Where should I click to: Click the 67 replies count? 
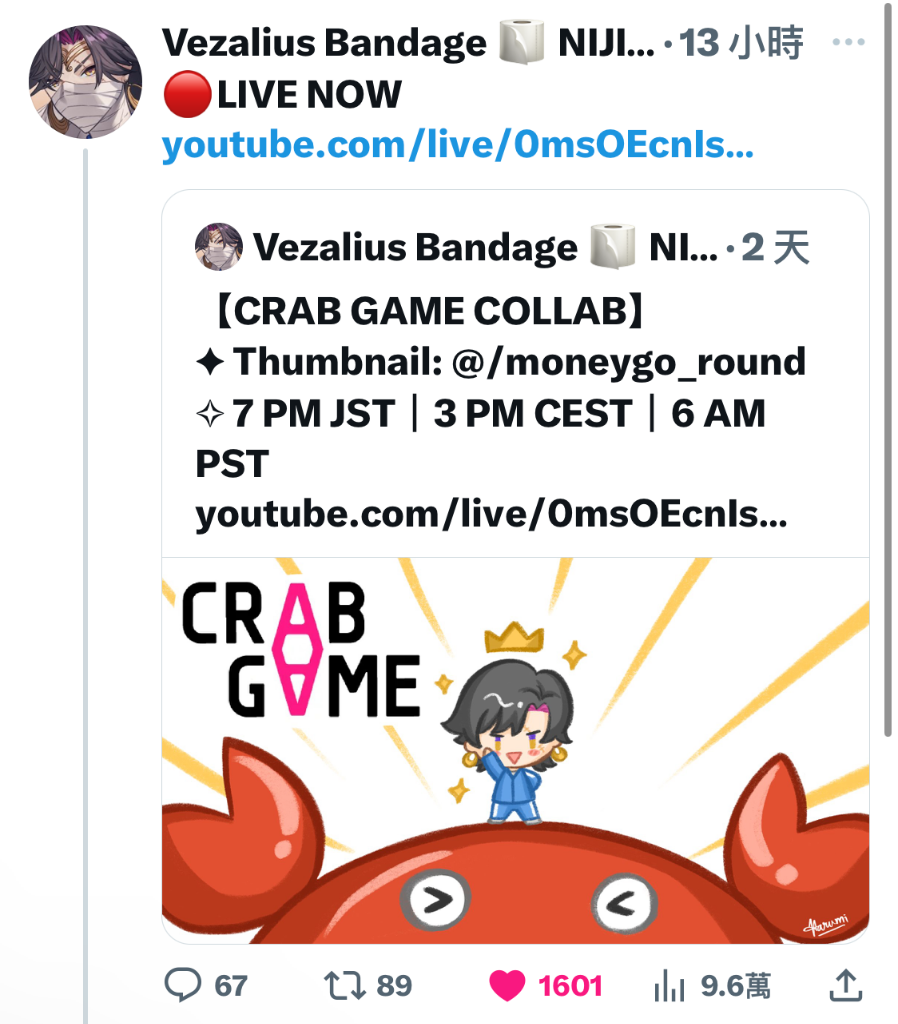click(231, 986)
